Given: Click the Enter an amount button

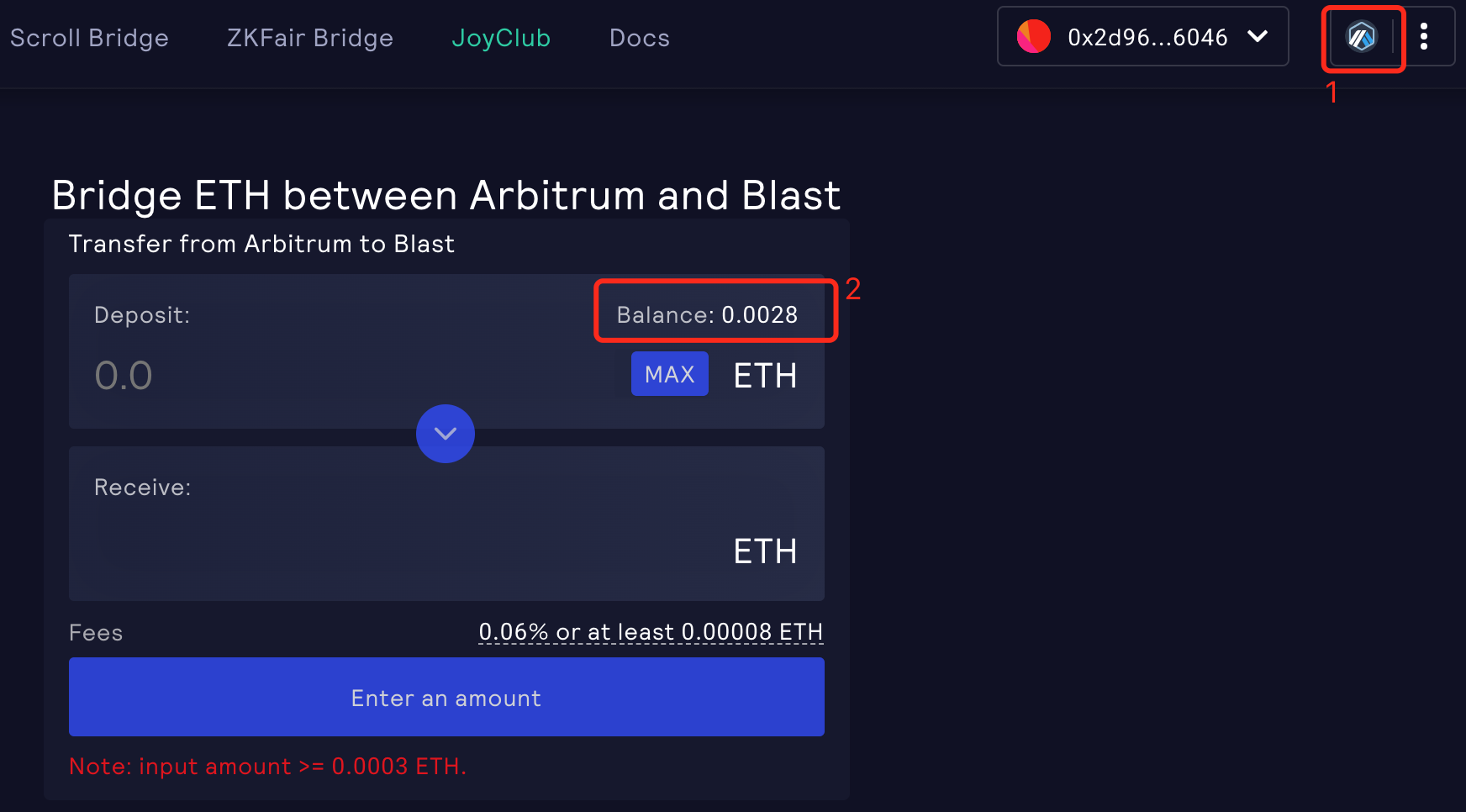Looking at the screenshot, I should point(446,697).
